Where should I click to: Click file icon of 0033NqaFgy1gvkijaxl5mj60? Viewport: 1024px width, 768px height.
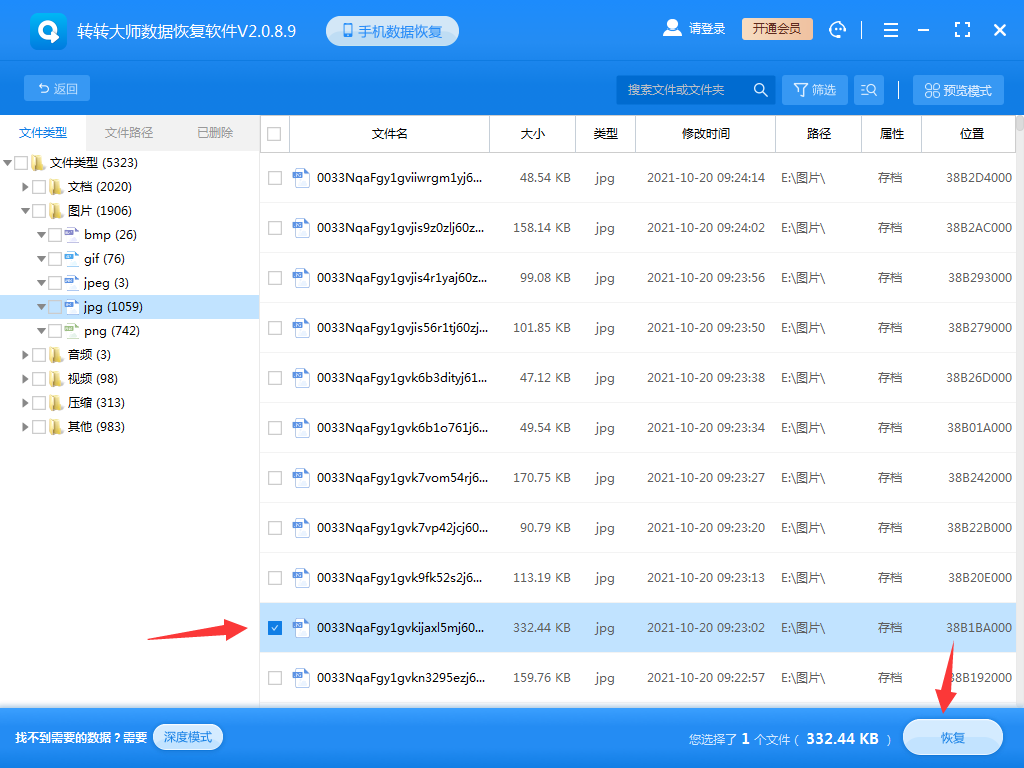pos(300,628)
